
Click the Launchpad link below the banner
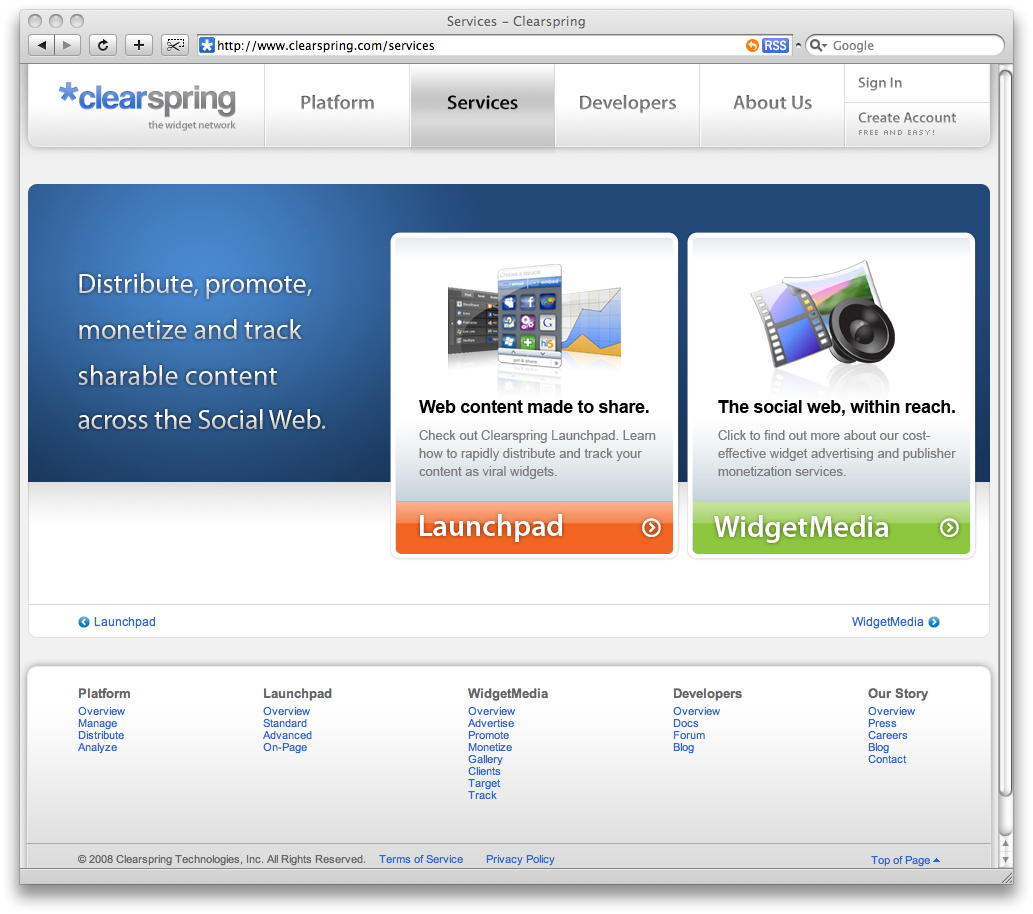(125, 622)
